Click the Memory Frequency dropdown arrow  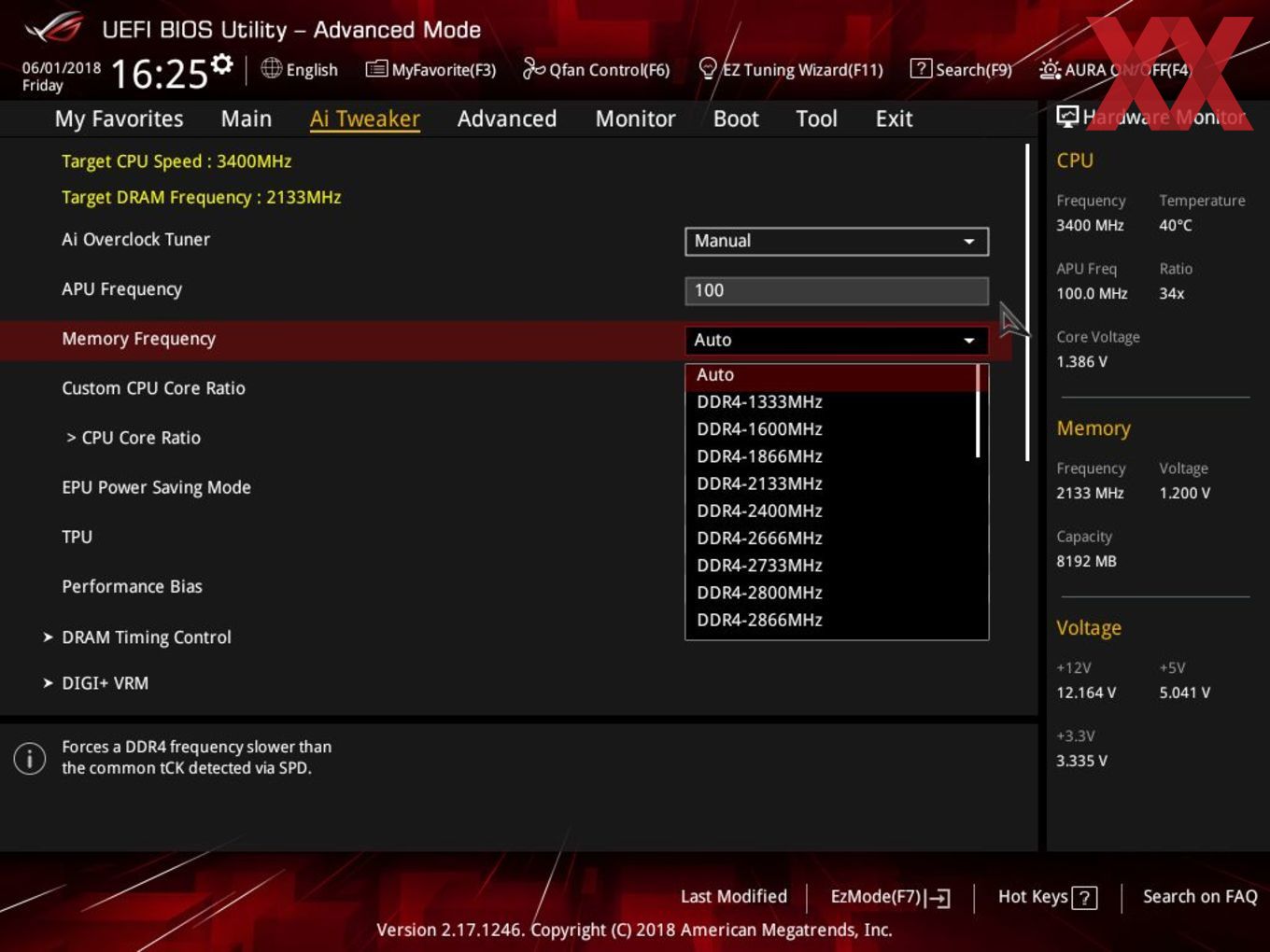(969, 341)
